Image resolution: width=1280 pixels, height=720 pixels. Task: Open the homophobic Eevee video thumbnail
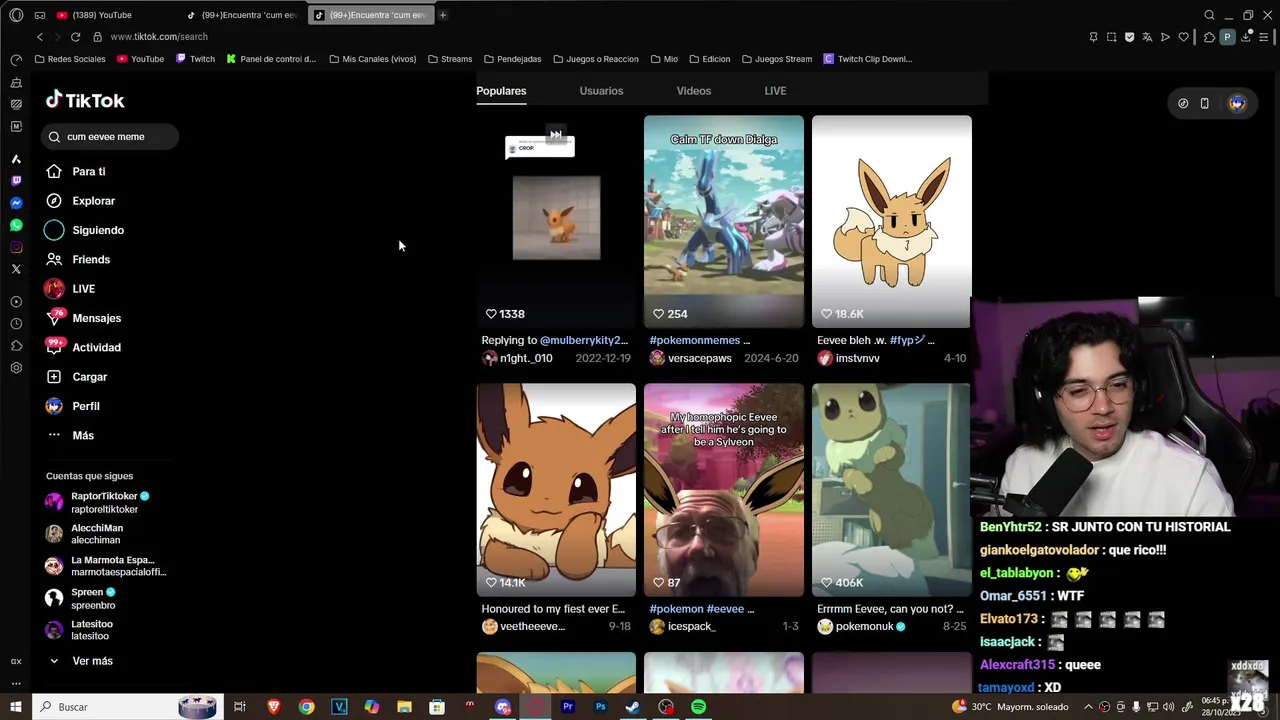(x=724, y=490)
